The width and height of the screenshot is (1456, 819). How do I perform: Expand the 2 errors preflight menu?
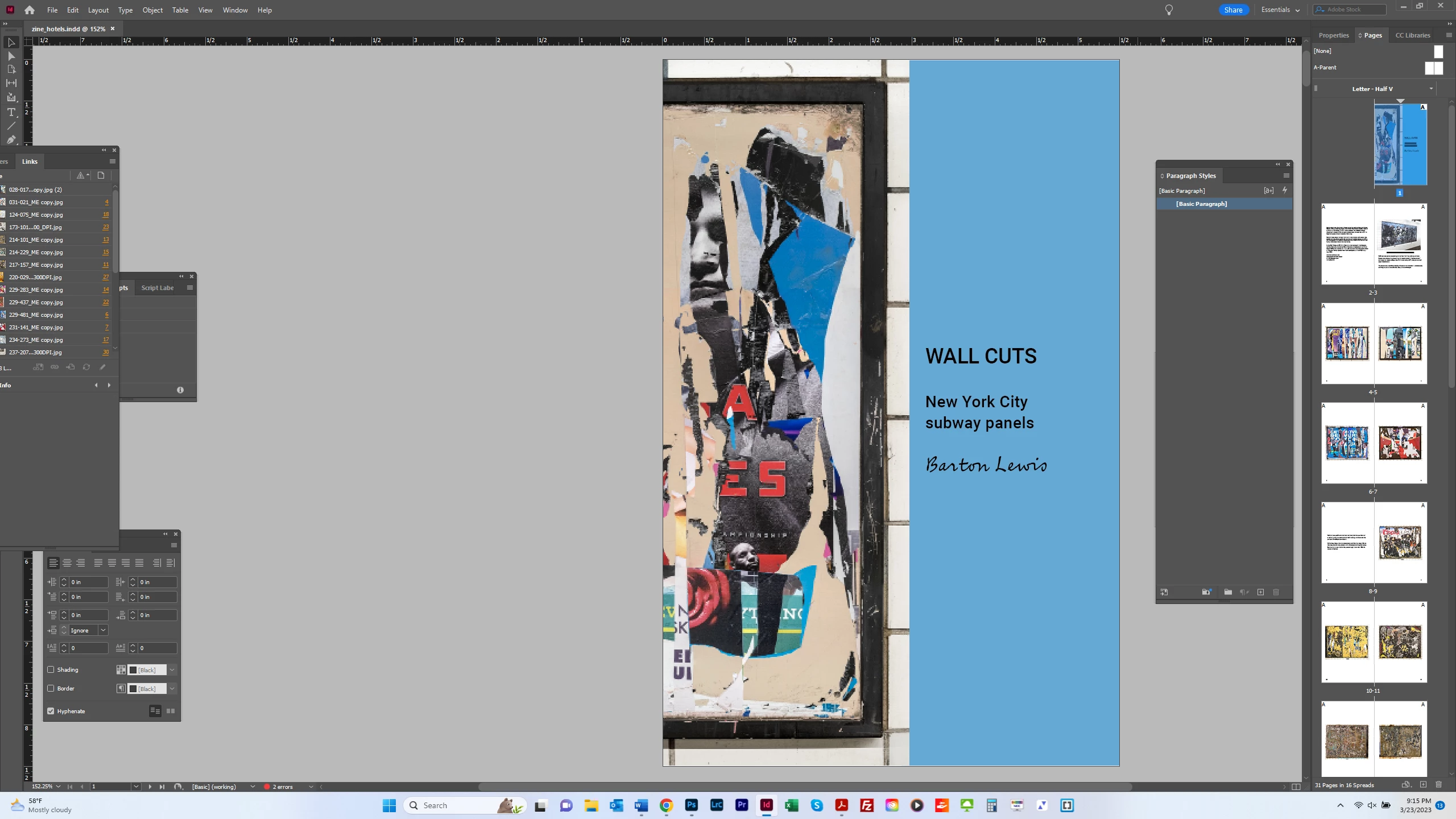pos(311,787)
